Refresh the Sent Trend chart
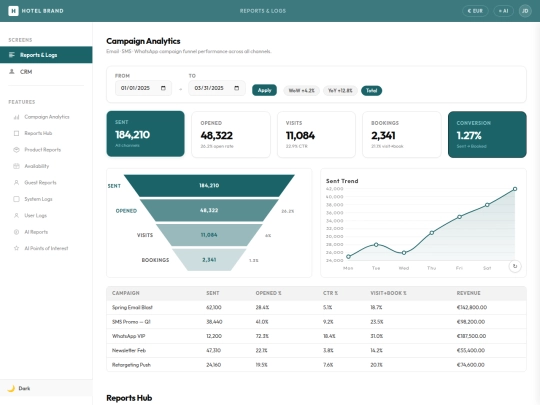The height and width of the screenshot is (405, 540). 515,266
